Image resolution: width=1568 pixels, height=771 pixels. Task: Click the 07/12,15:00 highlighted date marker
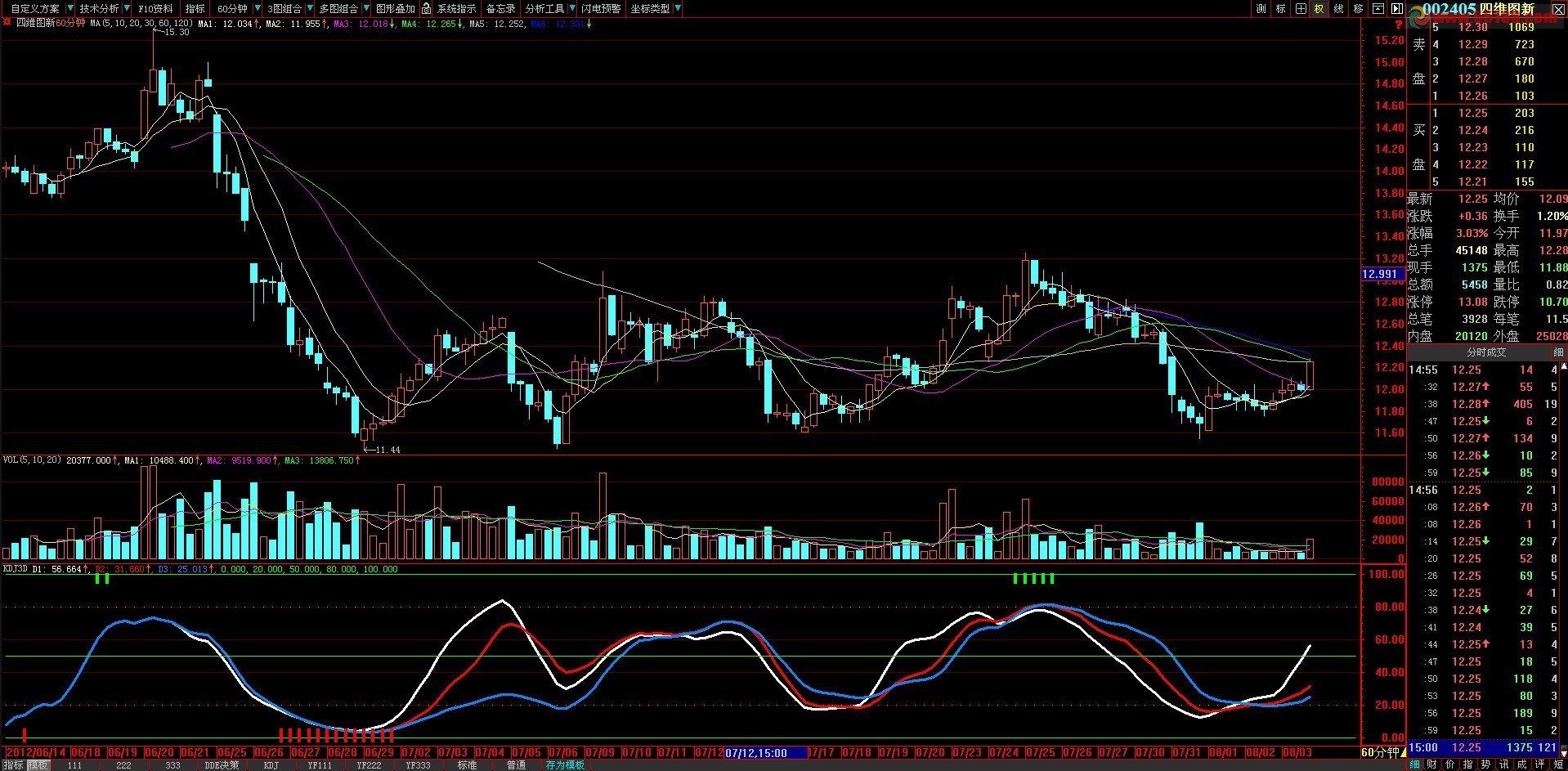pyautogui.click(x=765, y=753)
